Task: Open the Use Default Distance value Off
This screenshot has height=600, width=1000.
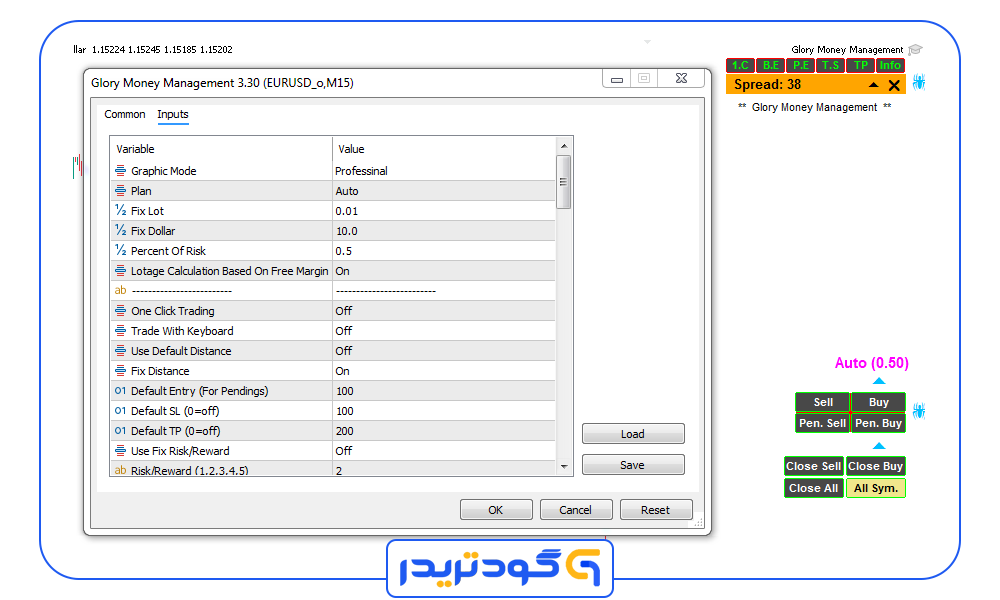Action: tap(444, 351)
